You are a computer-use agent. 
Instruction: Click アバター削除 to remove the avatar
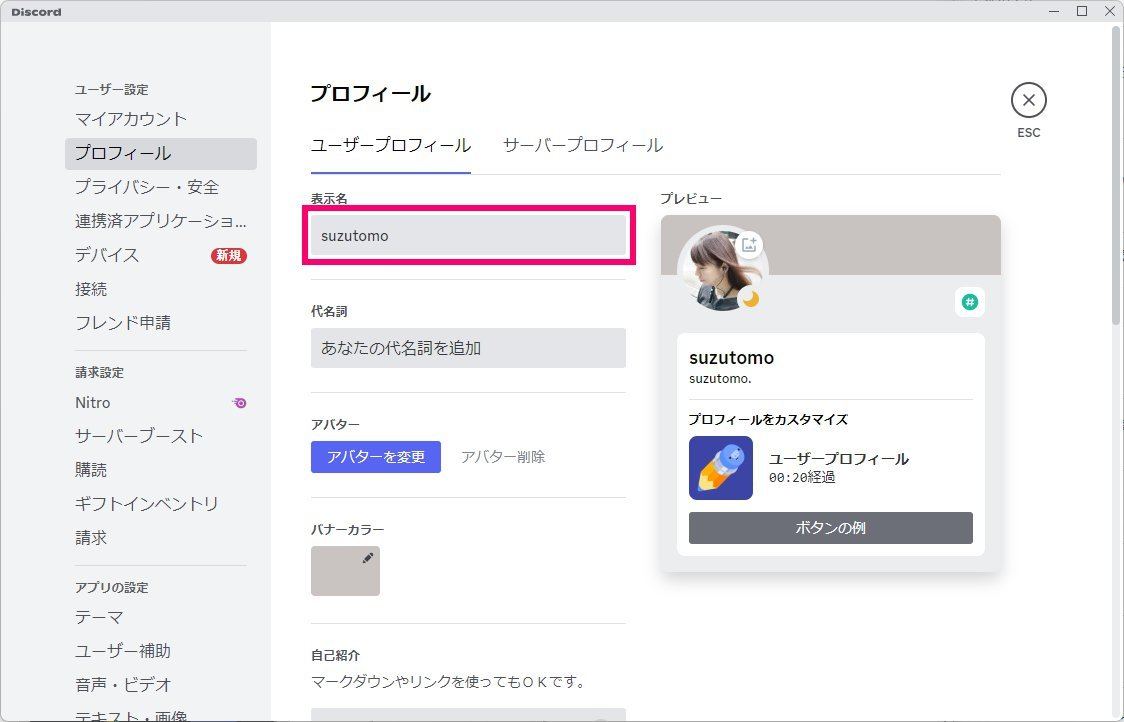click(503, 456)
